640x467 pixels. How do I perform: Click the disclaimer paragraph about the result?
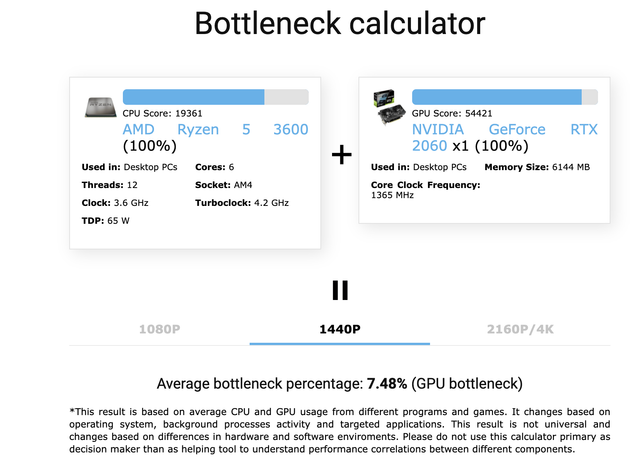pyautogui.click(x=340, y=430)
